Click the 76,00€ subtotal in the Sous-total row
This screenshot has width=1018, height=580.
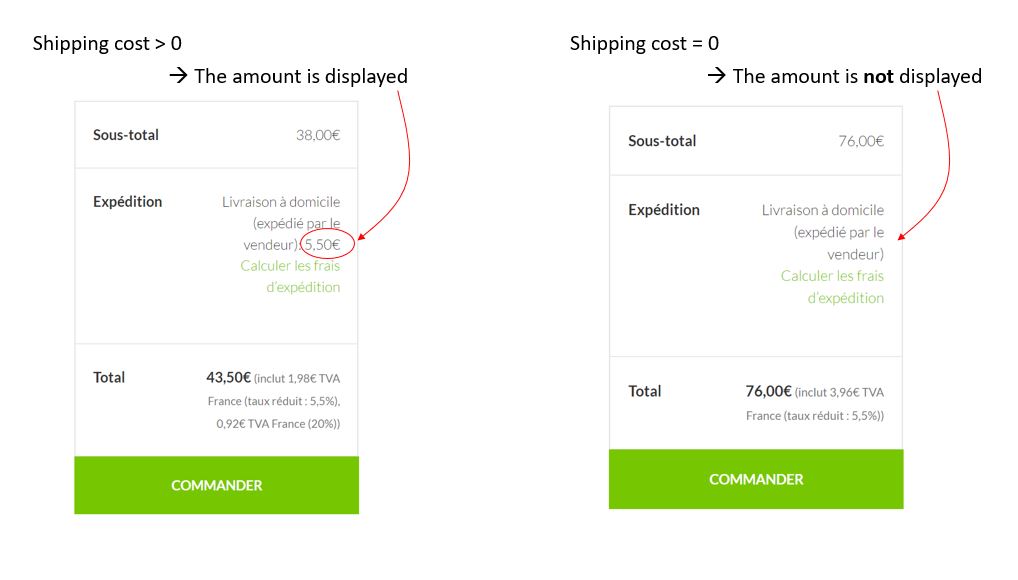(860, 141)
